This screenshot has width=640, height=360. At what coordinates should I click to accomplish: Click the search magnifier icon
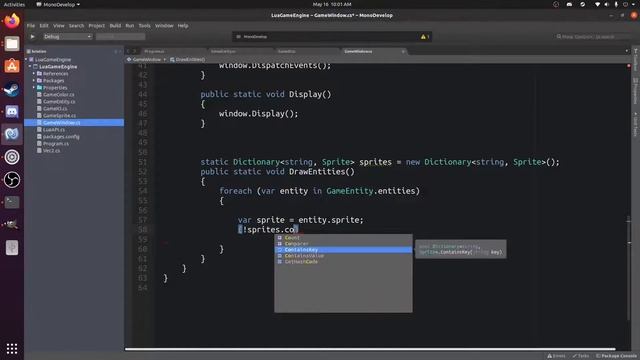click(559, 37)
